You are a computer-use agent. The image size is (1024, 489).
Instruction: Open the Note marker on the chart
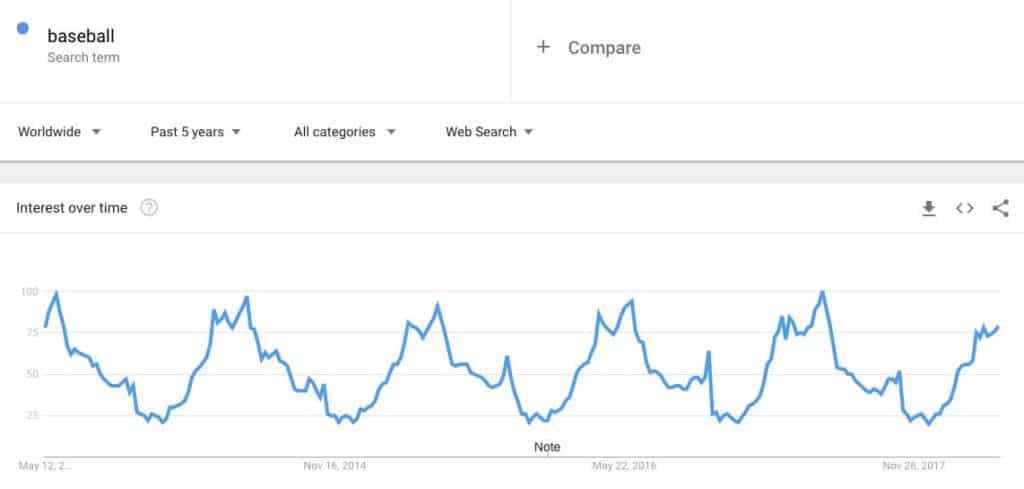coord(547,447)
